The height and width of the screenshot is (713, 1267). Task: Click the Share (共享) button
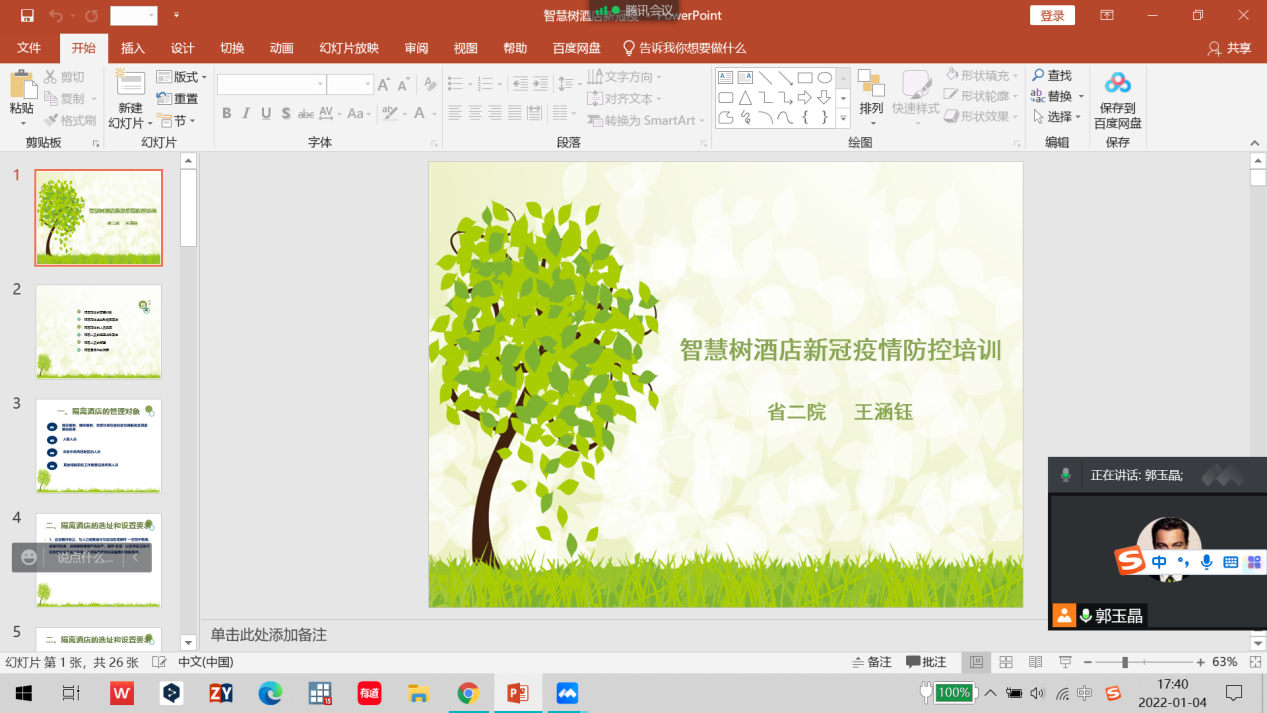(x=1229, y=48)
